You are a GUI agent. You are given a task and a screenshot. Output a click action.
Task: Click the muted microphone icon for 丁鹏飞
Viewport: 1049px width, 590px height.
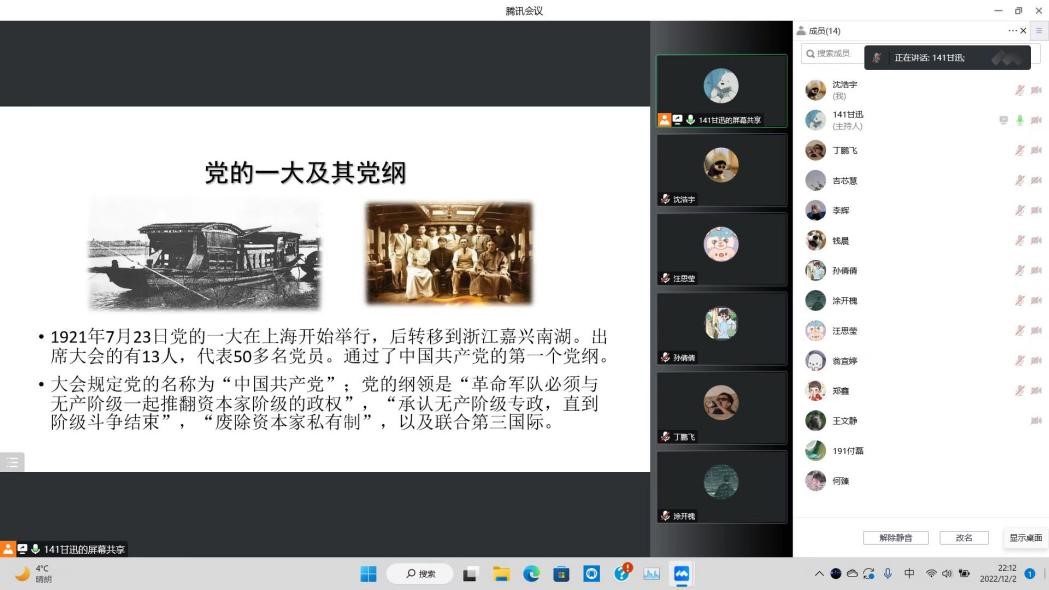[1020, 150]
